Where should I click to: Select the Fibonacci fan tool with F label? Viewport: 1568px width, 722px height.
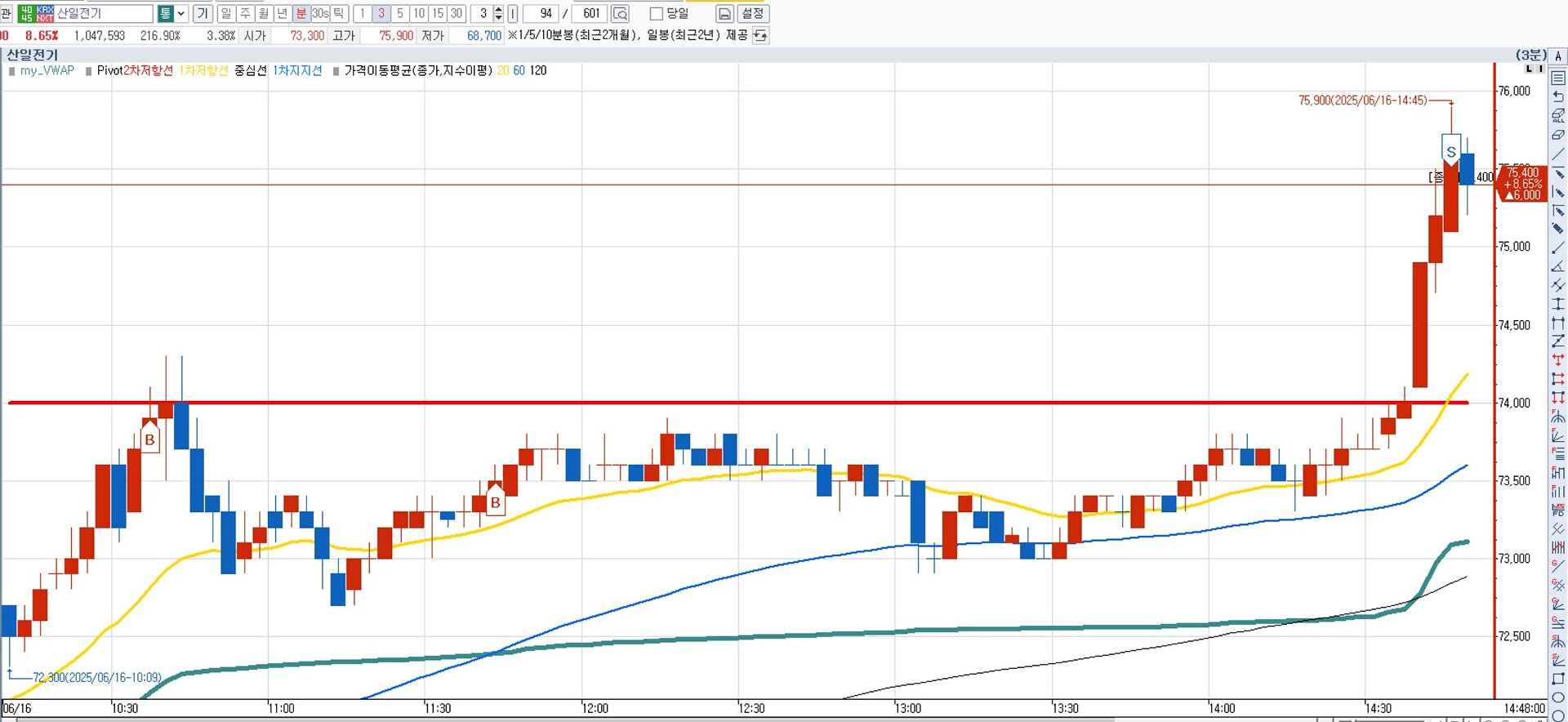tap(1558, 435)
